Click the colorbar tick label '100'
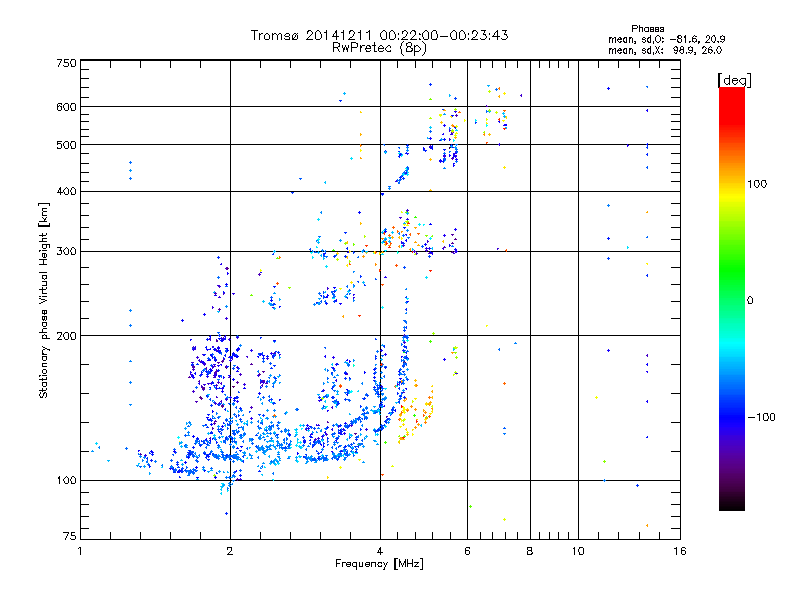800x600 pixels. point(757,184)
